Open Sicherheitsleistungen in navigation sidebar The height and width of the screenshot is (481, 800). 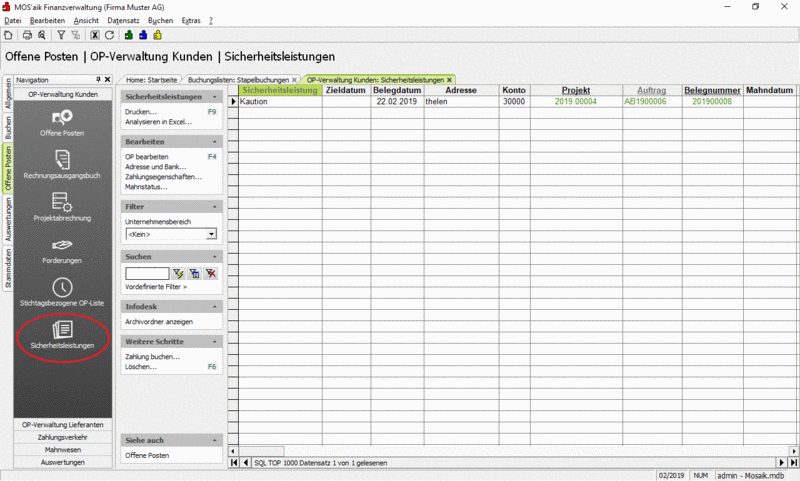[x=62, y=335]
